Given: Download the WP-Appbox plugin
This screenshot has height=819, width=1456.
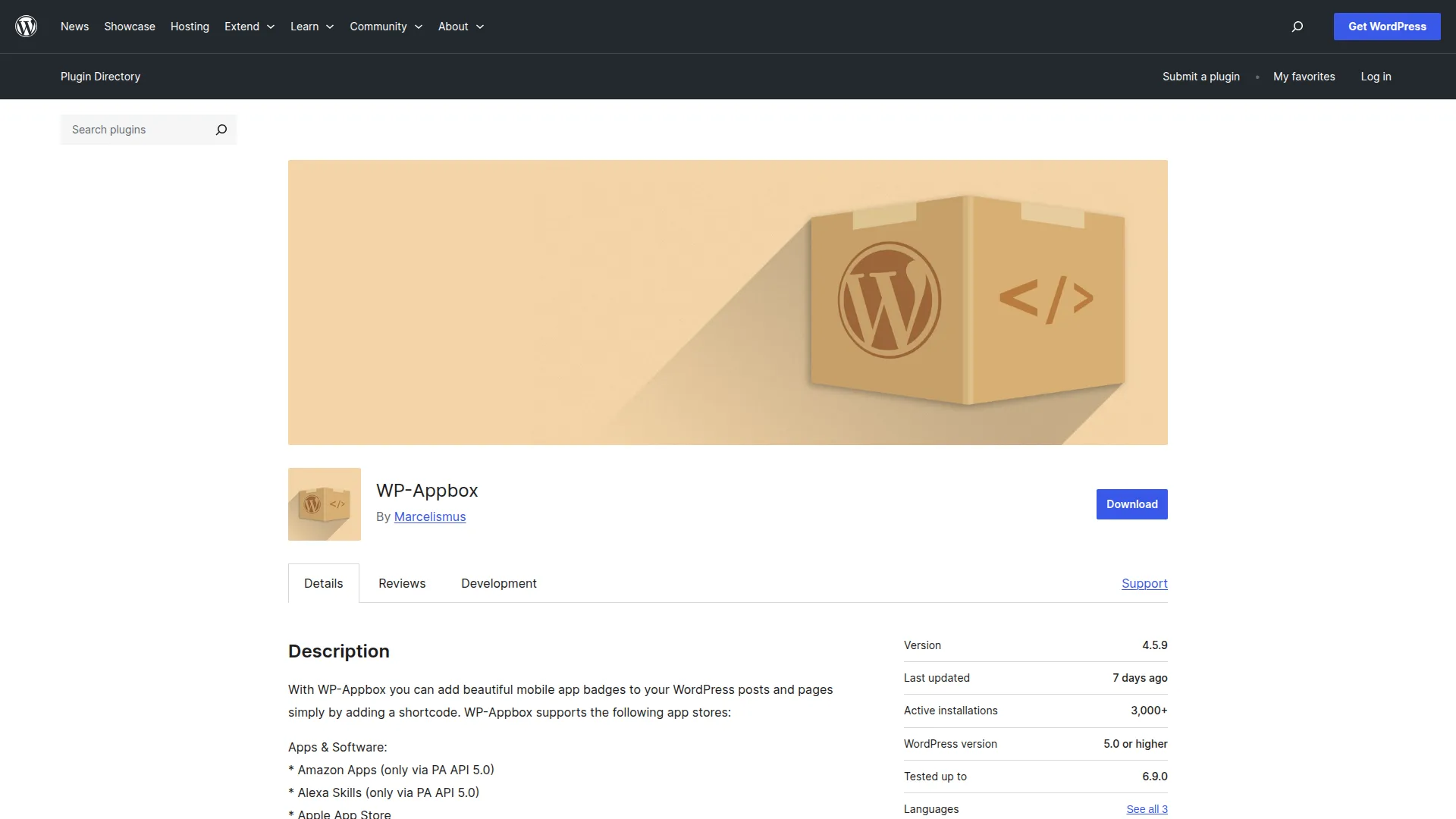Looking at the screenshot, I should coord(1132,504).
